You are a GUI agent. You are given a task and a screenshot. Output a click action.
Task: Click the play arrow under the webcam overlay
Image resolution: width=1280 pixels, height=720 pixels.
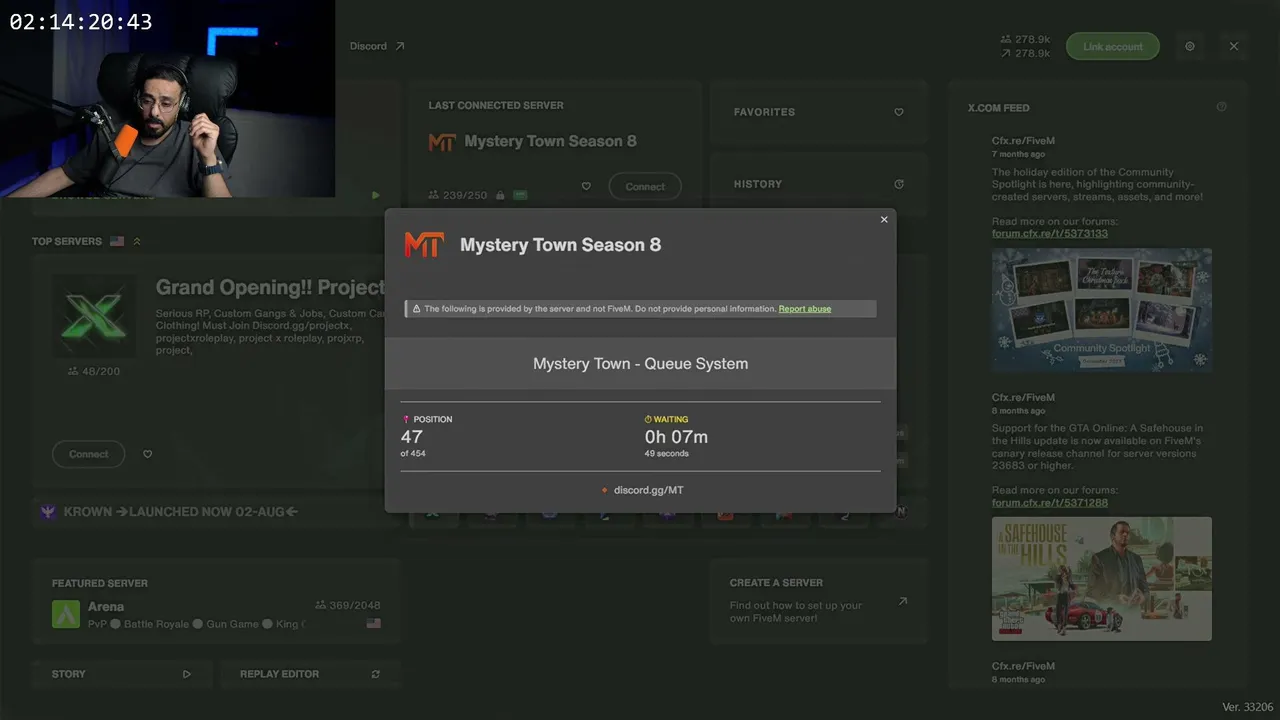(x=376, y=195)
